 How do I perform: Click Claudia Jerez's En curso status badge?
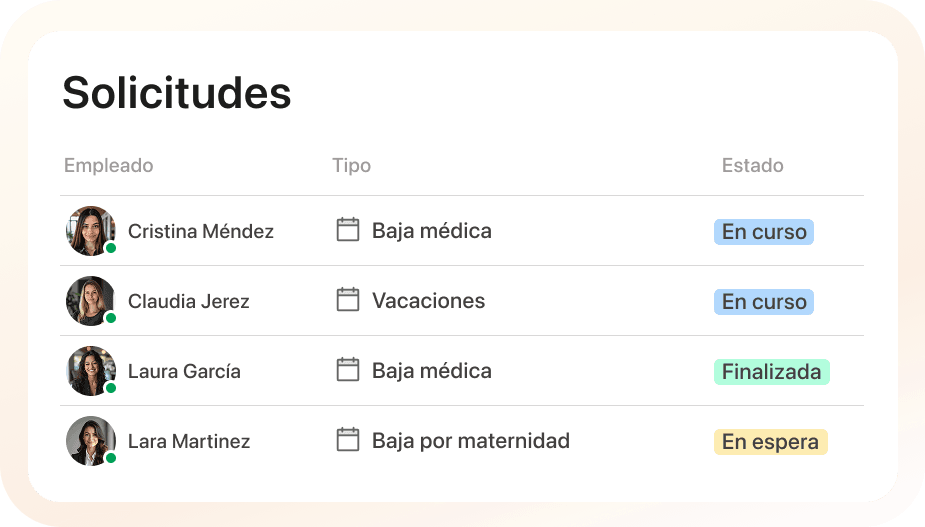[764, 302]
